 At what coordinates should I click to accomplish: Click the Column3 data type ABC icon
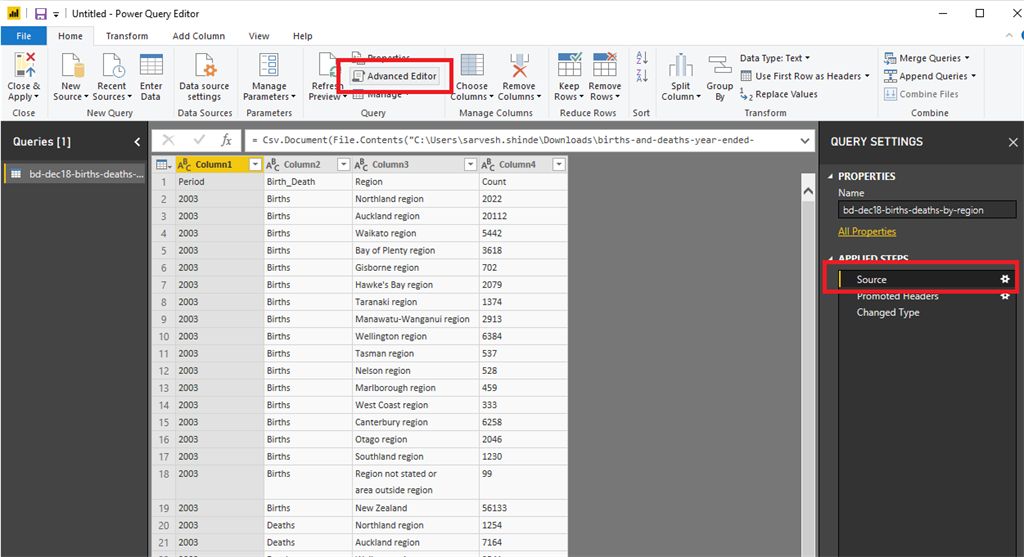[361, 165]
